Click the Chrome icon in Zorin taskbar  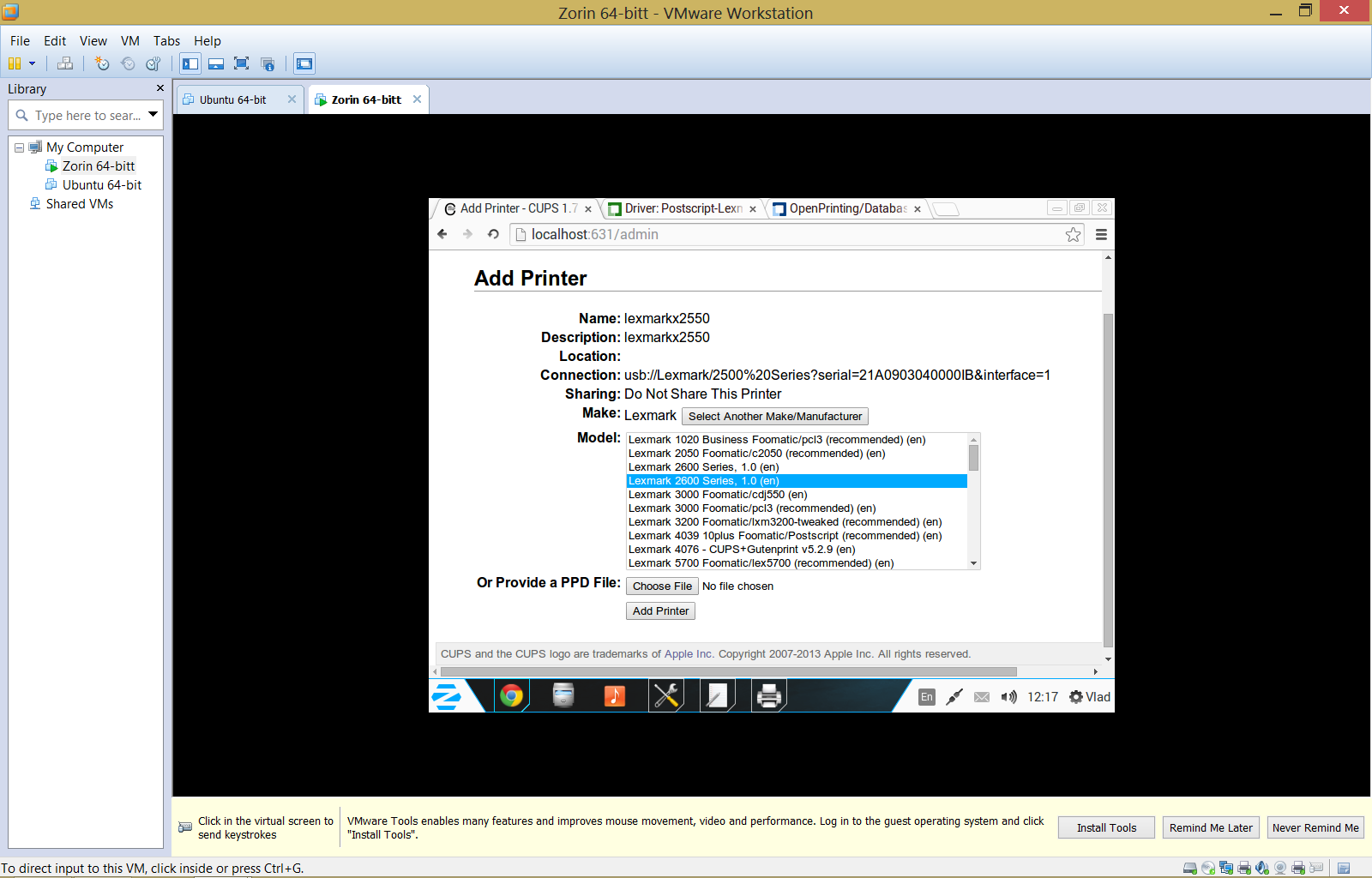click(512, 695)
